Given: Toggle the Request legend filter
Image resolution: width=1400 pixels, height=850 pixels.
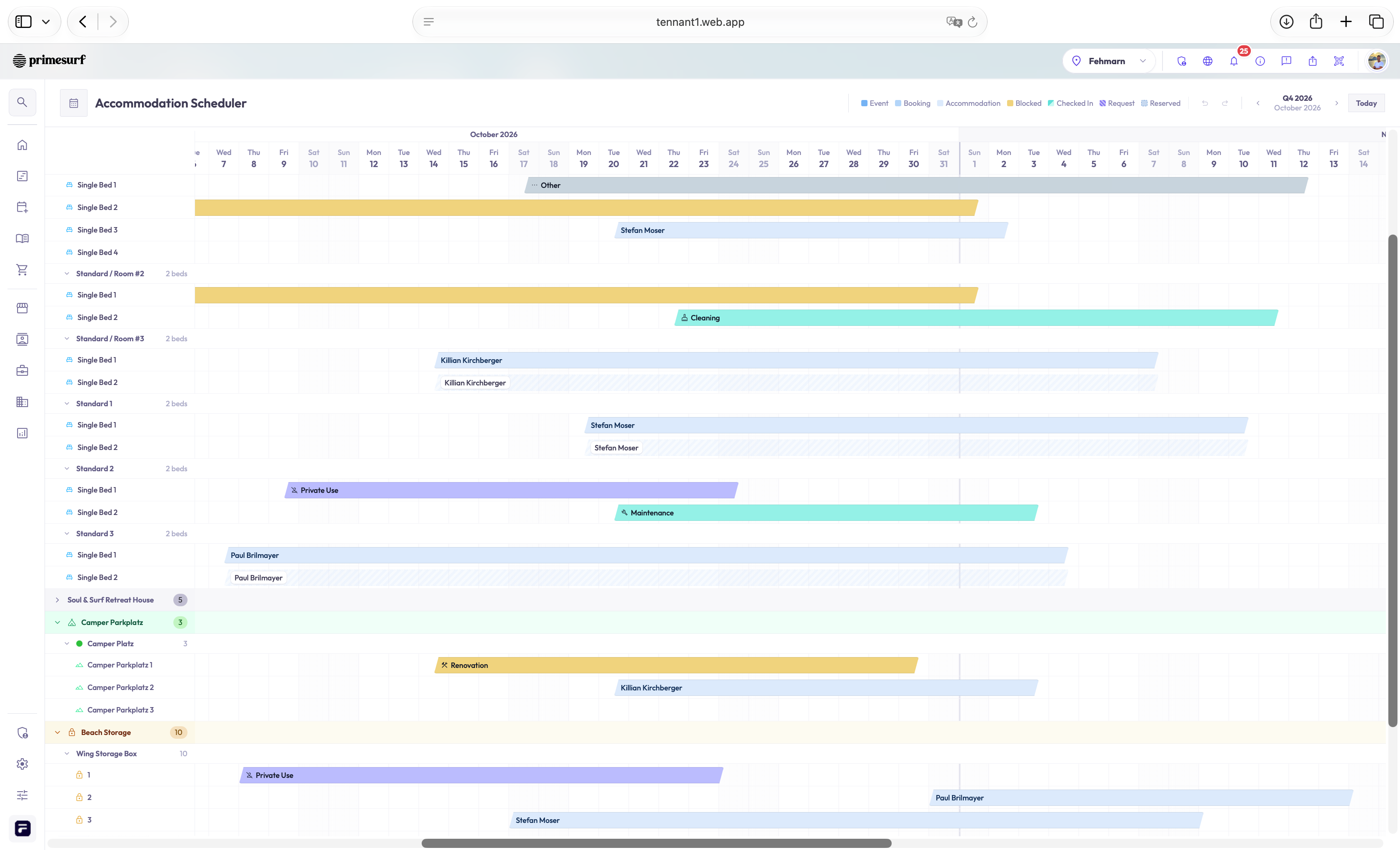Looking at the screenshot, I should click(1117, 103).
